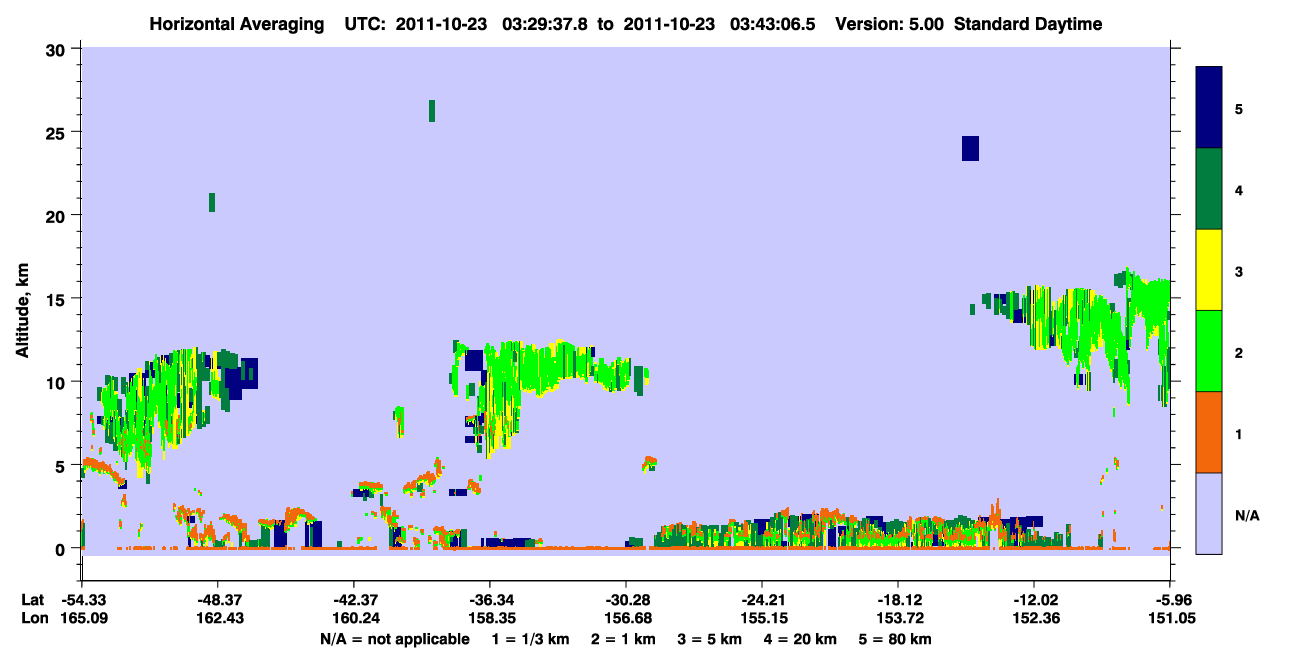
Task: Click the altitude tick label '10'
Action: coord(58,382)
